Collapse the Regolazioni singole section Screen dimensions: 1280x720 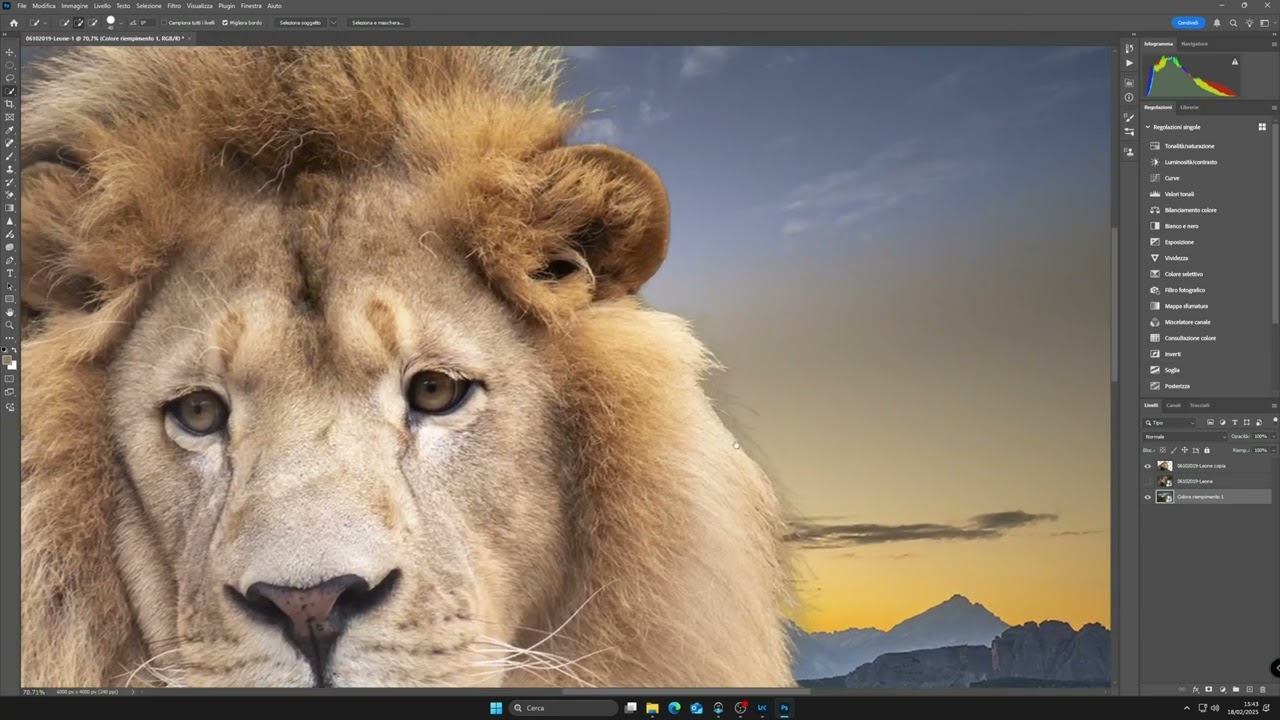click(1148, 127)
